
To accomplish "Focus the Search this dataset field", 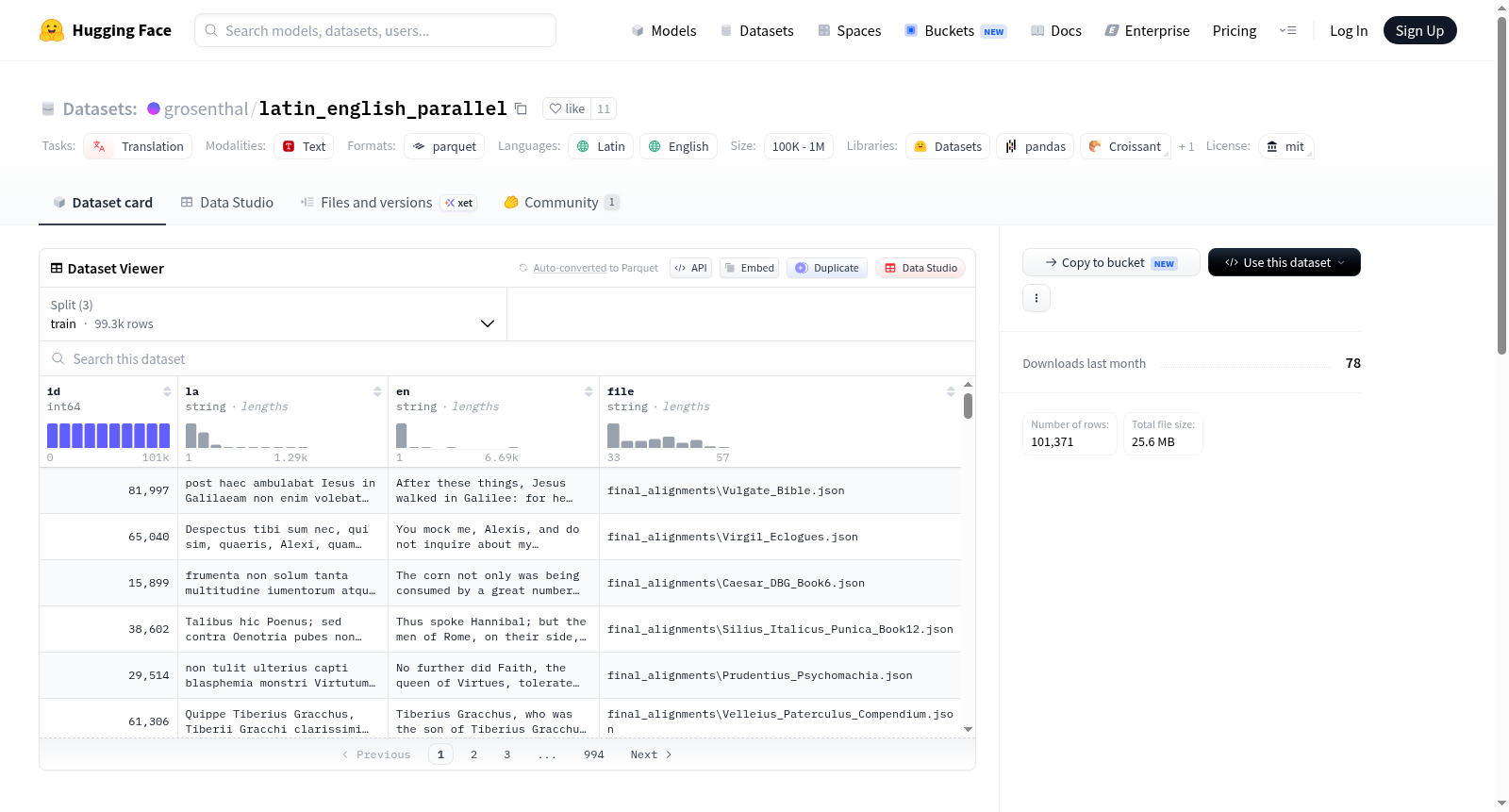I will [507, 358].
